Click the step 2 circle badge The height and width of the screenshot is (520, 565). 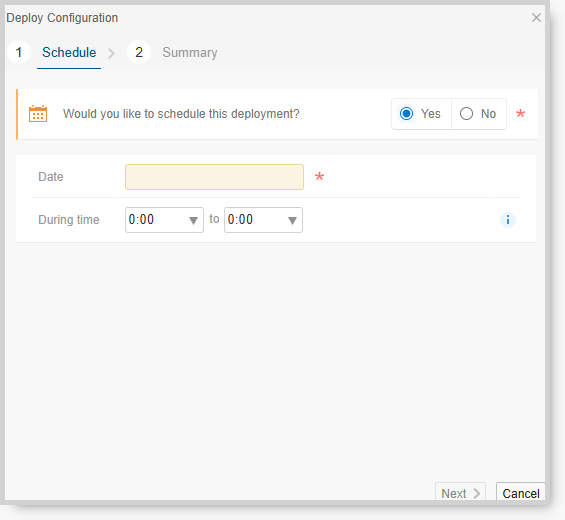pyautogui.click(x=139, y=52)
